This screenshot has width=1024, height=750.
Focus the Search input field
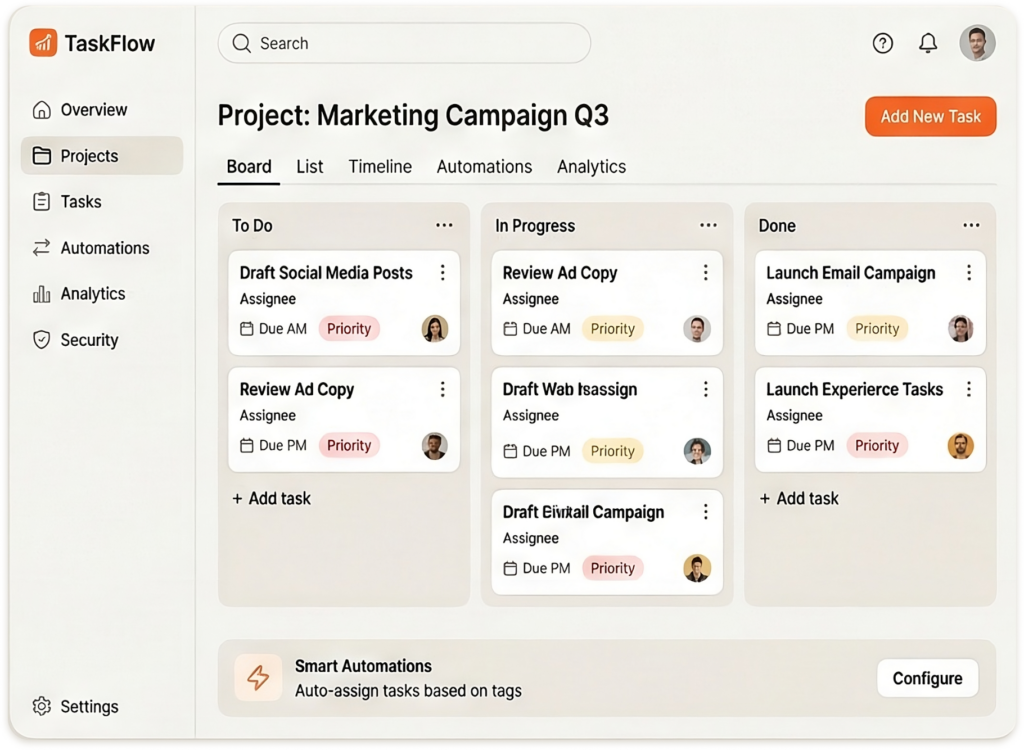coord(404,43)
